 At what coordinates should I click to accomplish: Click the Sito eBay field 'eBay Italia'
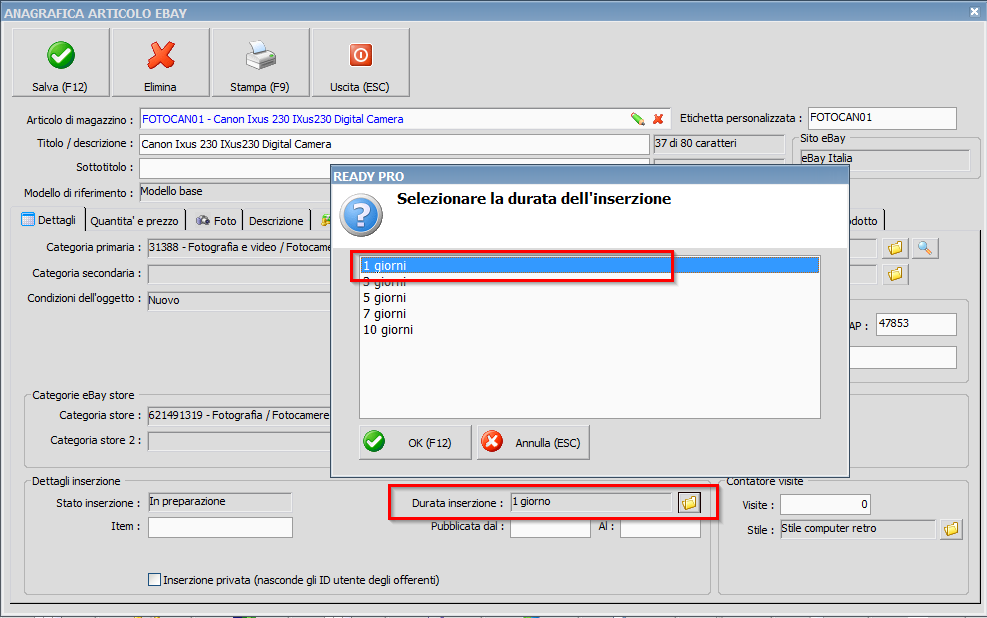pos(884,159)
